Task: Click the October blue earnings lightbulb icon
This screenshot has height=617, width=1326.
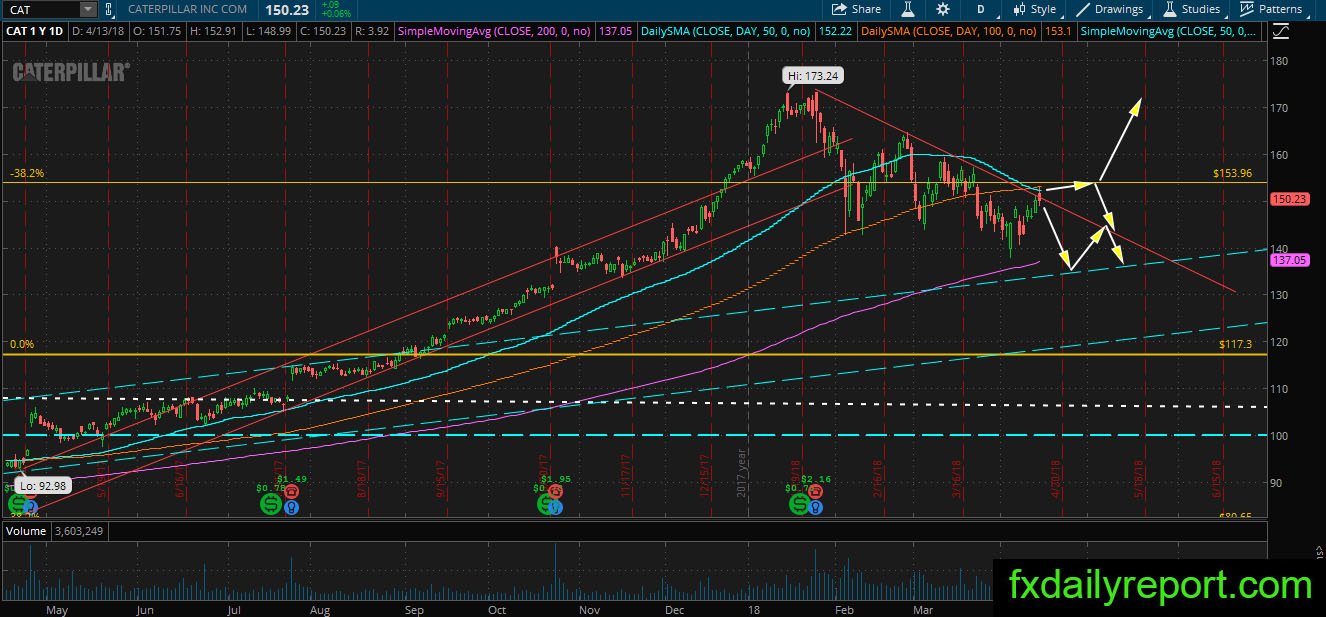Action: (x=556, y=507)
